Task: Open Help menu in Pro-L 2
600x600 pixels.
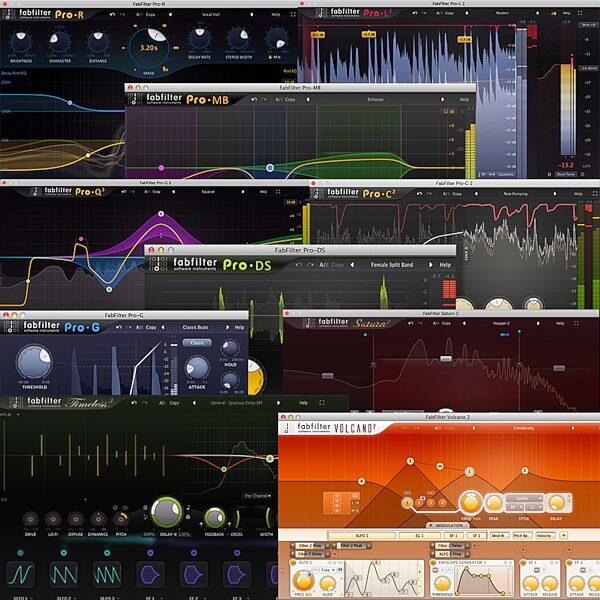Action: 567,13
